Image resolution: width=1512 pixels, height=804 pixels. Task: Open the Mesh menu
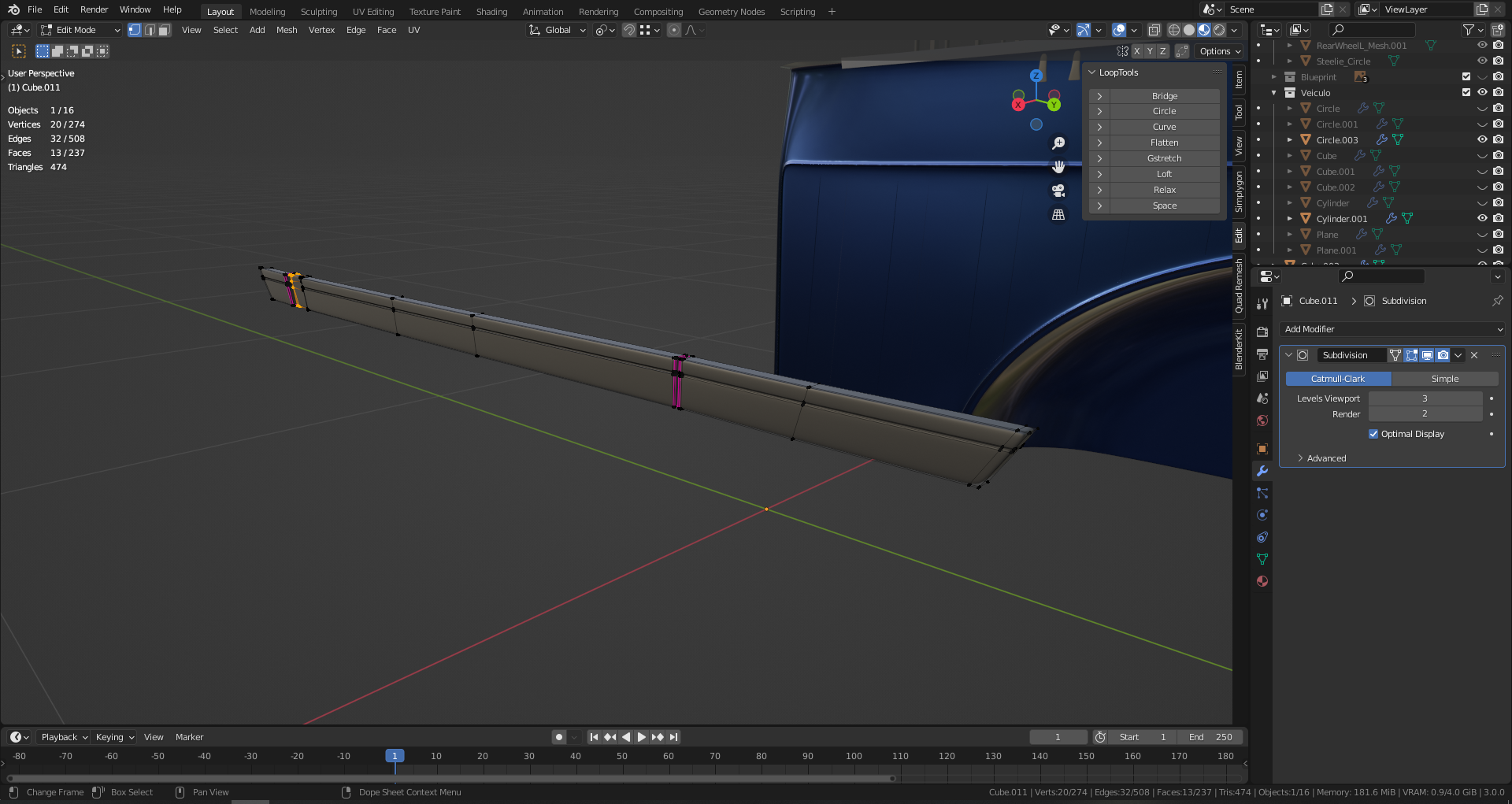pyautogui.click(x=287, y=30)
